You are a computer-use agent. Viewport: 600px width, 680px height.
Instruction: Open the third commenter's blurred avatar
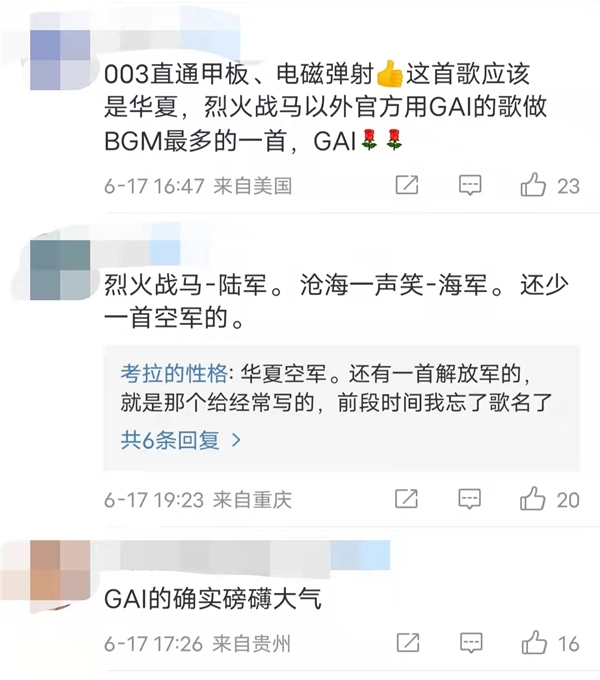[60, 570]
